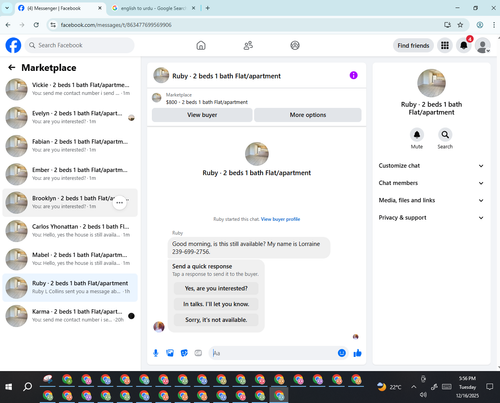
Task: Open the Windows Start menu
Action: [x=9, y=387]
